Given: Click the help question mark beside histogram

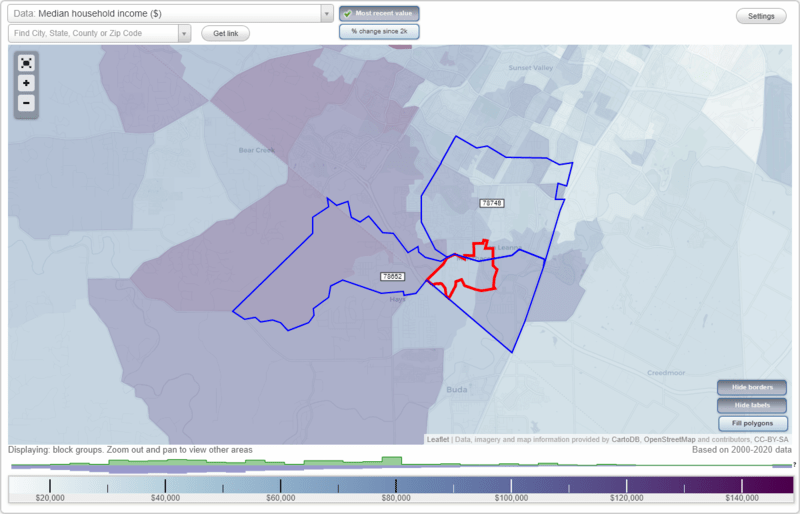Looking at the screenshot, I should coord(794,464).
